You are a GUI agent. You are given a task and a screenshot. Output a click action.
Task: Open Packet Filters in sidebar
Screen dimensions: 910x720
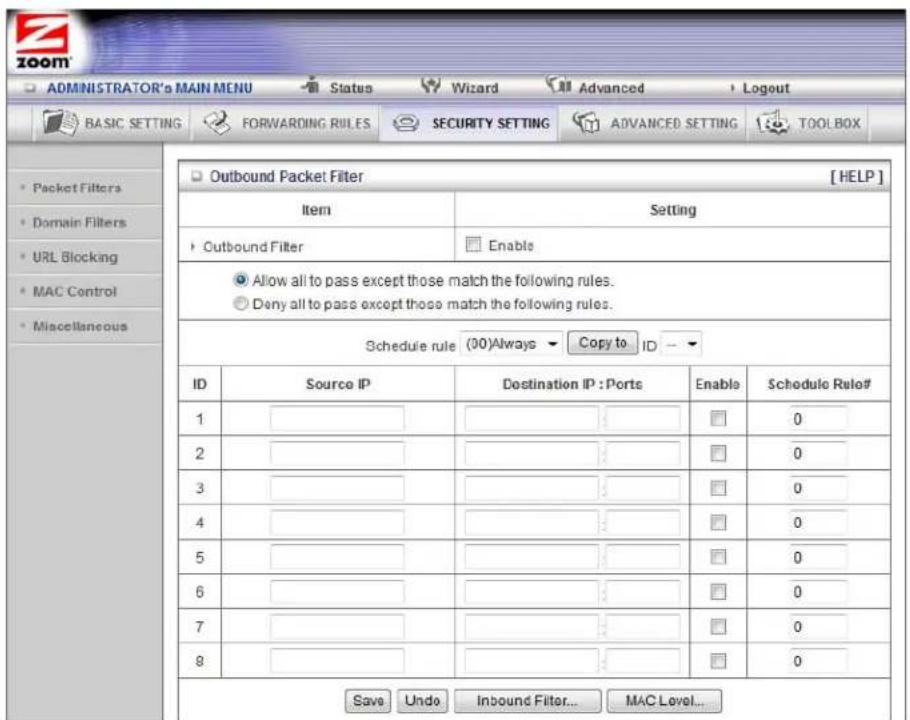pos(77,187)
